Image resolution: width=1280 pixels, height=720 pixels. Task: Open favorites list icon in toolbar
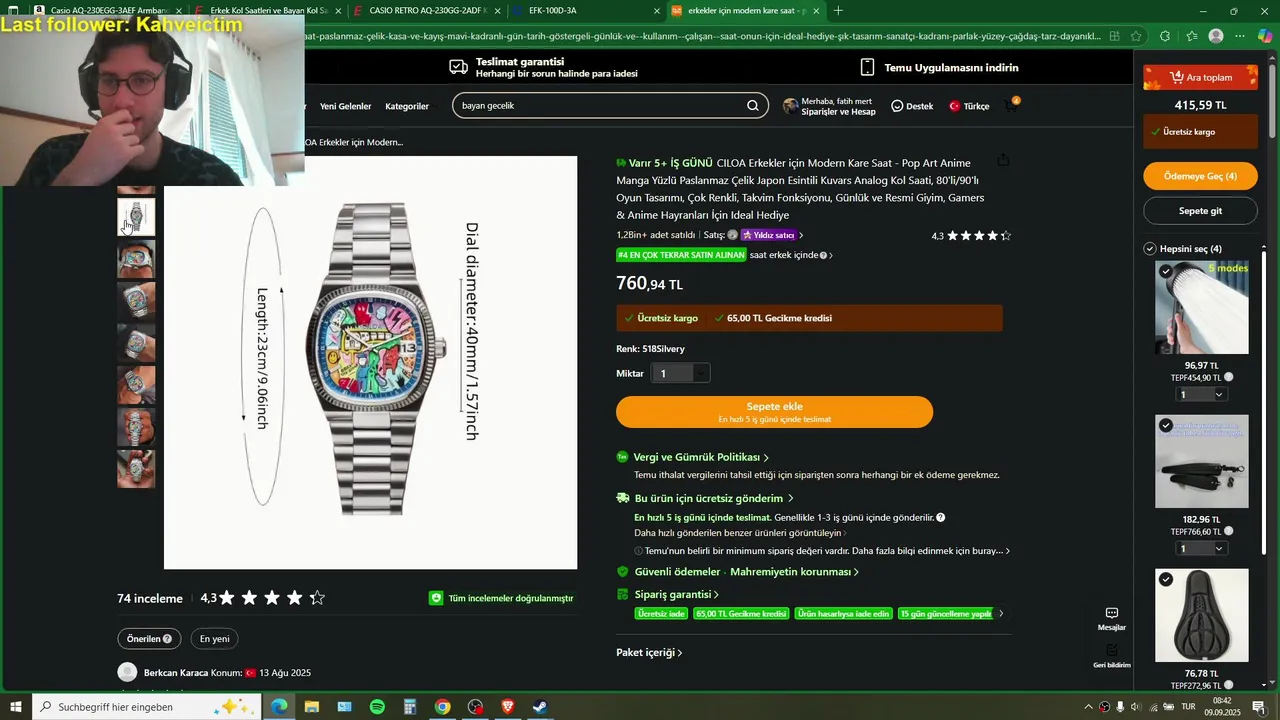click(x=1191, y=36)
